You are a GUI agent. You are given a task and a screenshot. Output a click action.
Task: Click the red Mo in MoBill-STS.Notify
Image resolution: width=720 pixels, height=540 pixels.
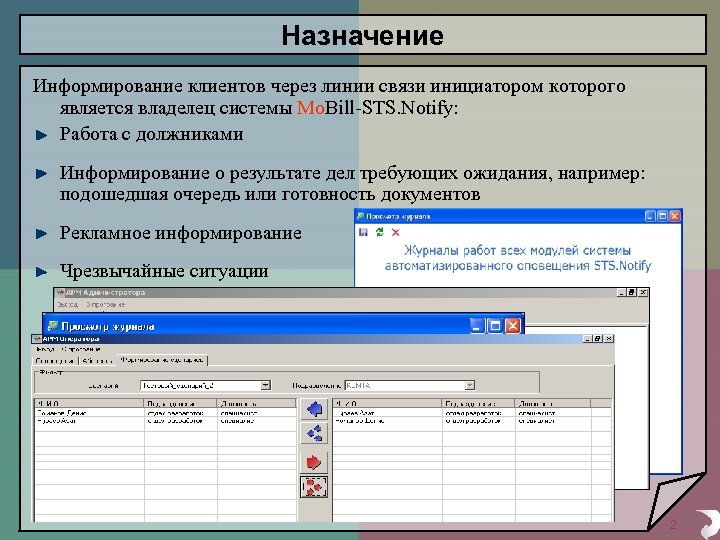click(x=311, y=108)
